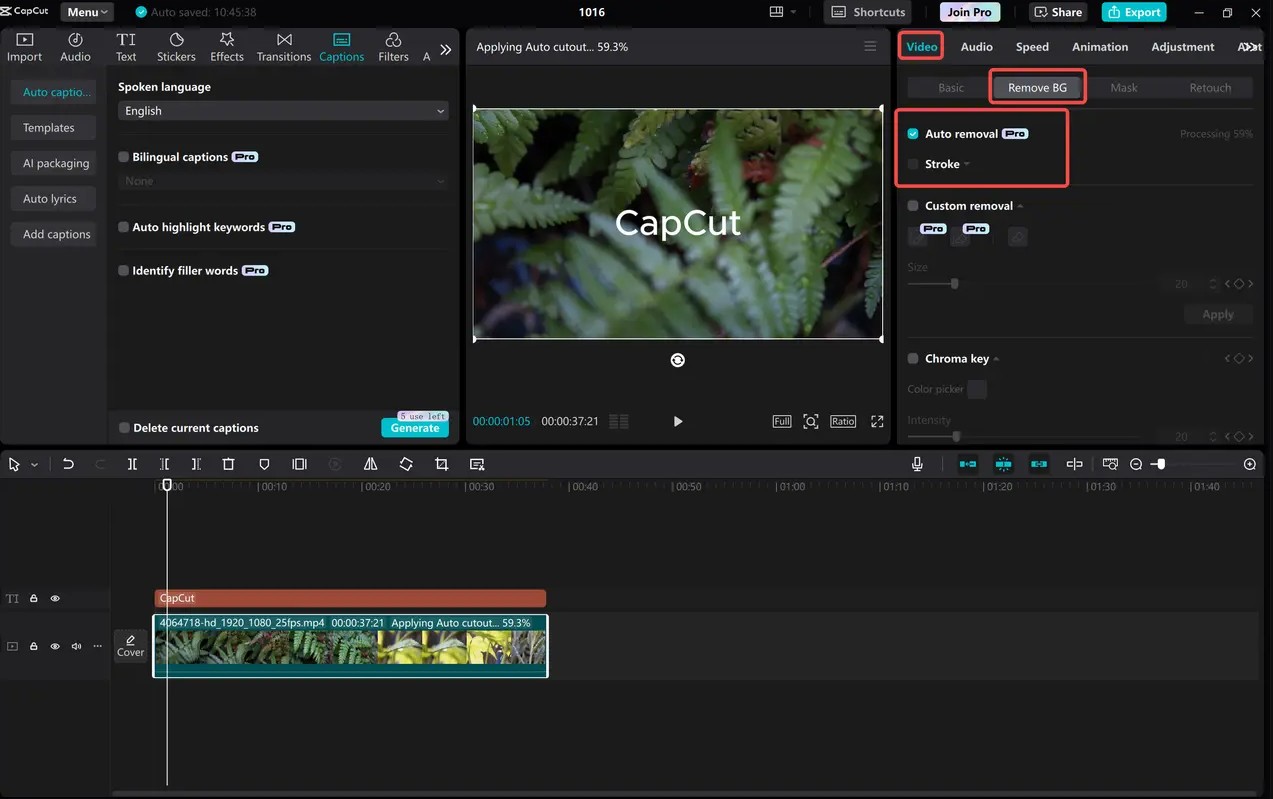Click the microphone record voiceover icon
This screenshot has width=1273, height=799.
917,464
